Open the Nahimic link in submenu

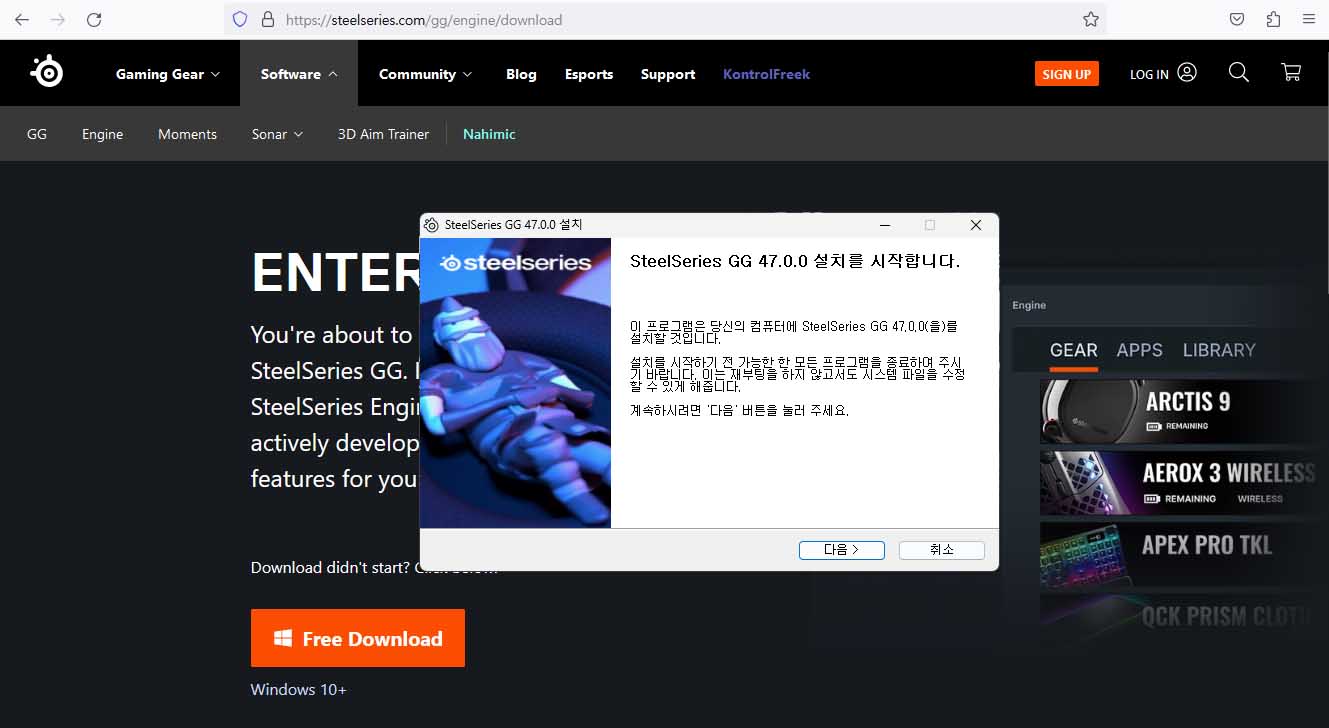pyautogui.click(x=489, y=134)
